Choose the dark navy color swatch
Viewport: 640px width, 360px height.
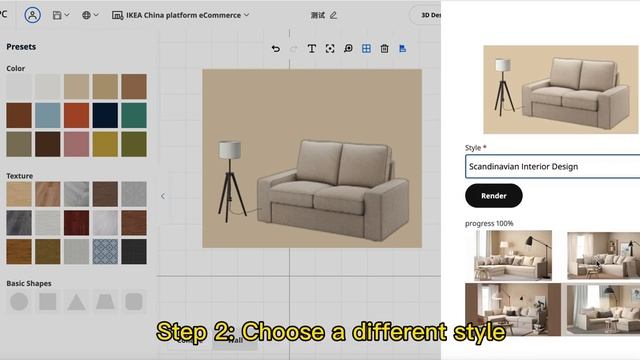click(105, 116)
